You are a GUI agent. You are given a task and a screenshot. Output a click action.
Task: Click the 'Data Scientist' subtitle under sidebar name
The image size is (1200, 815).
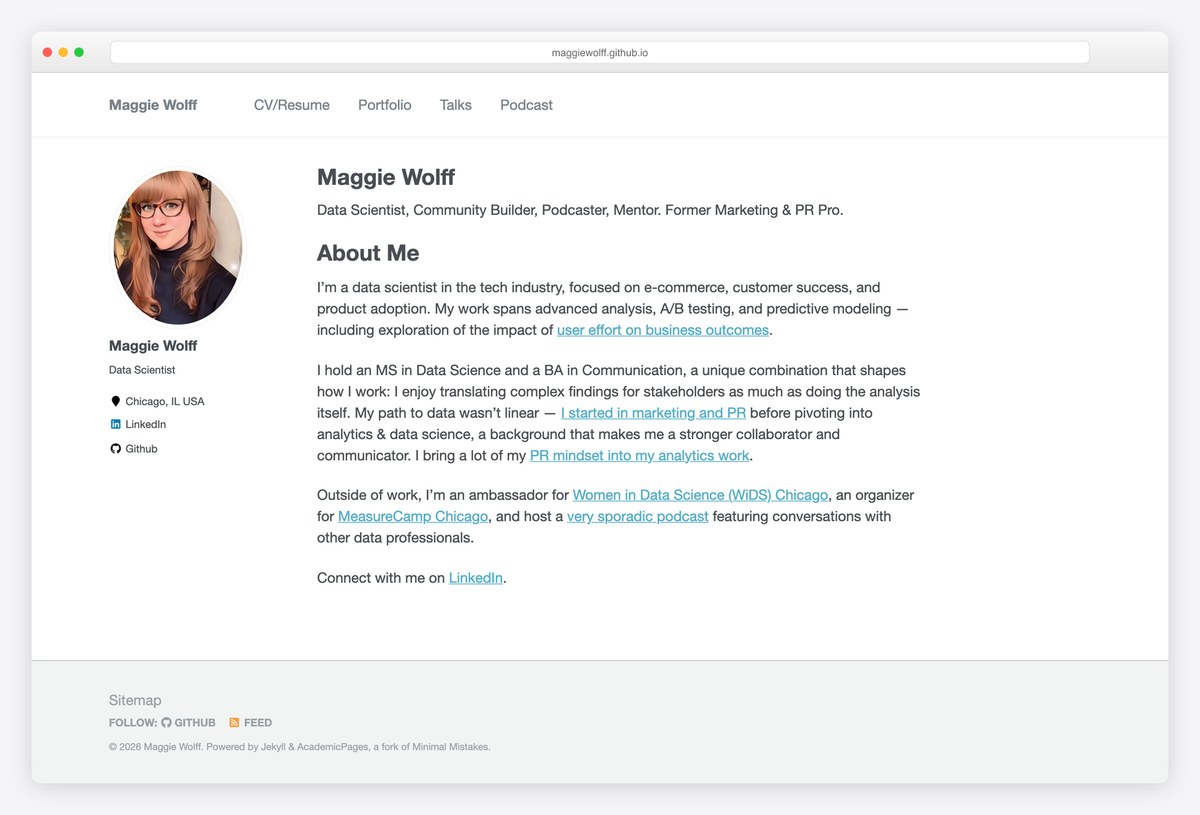pos(142,370)
